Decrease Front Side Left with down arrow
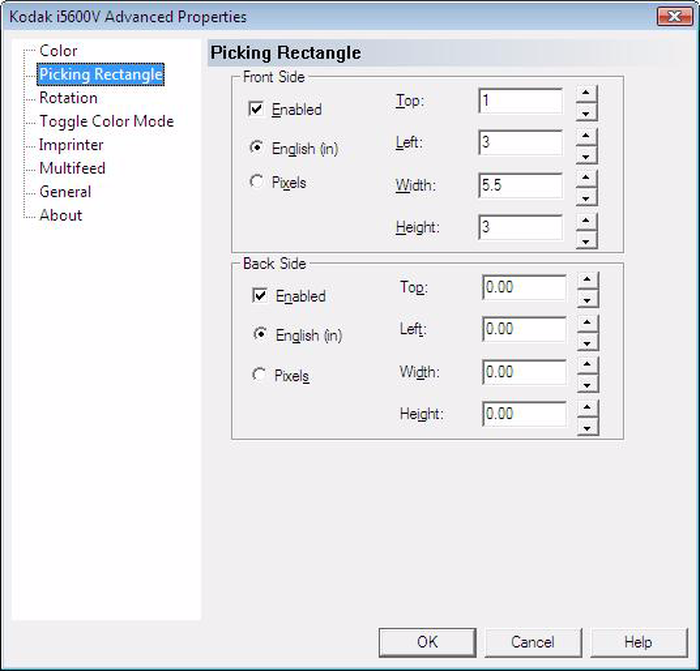 (x=586, y=156)
